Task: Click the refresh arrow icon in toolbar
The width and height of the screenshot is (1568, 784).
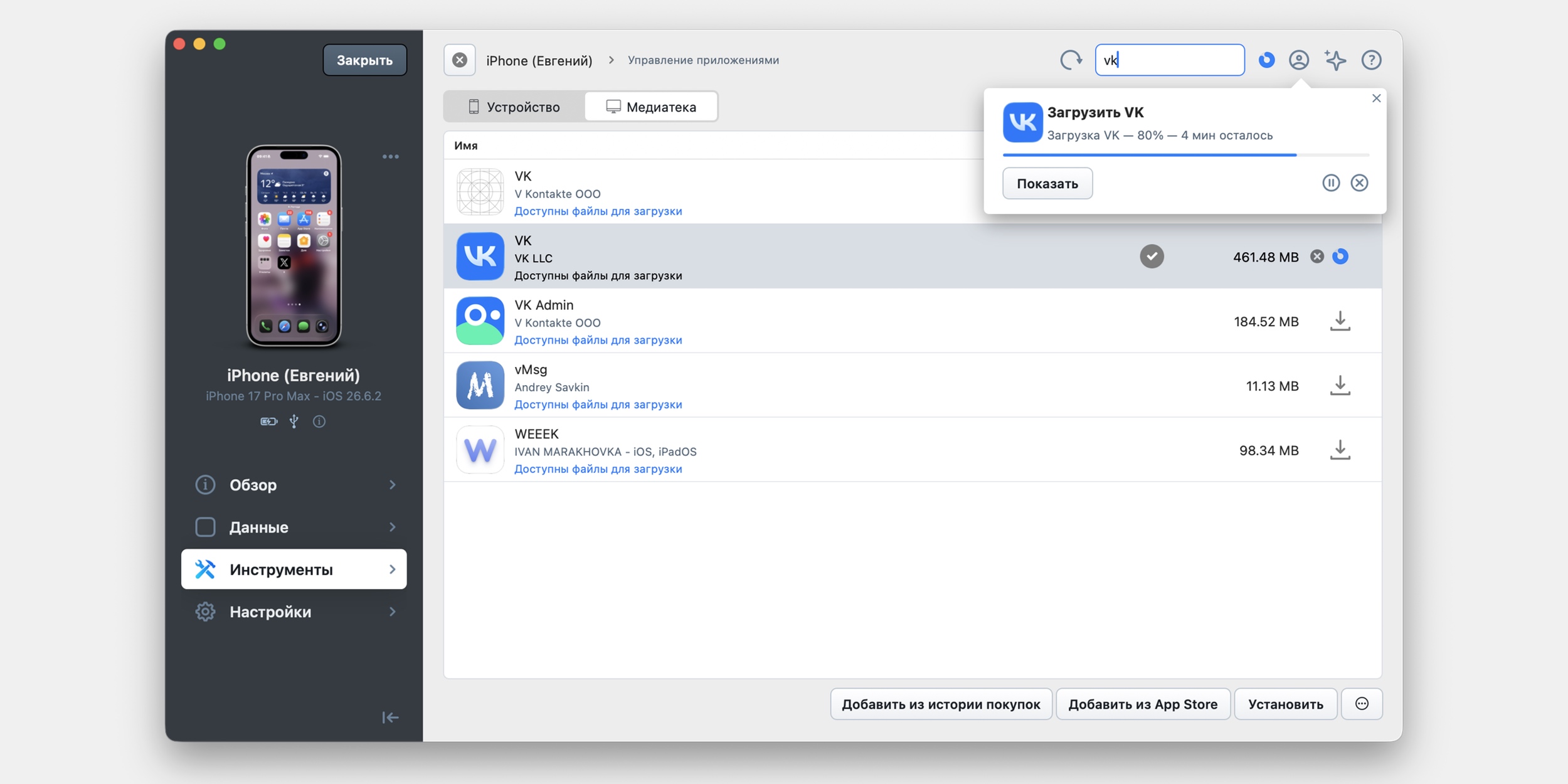Action: click(1071, 60)
